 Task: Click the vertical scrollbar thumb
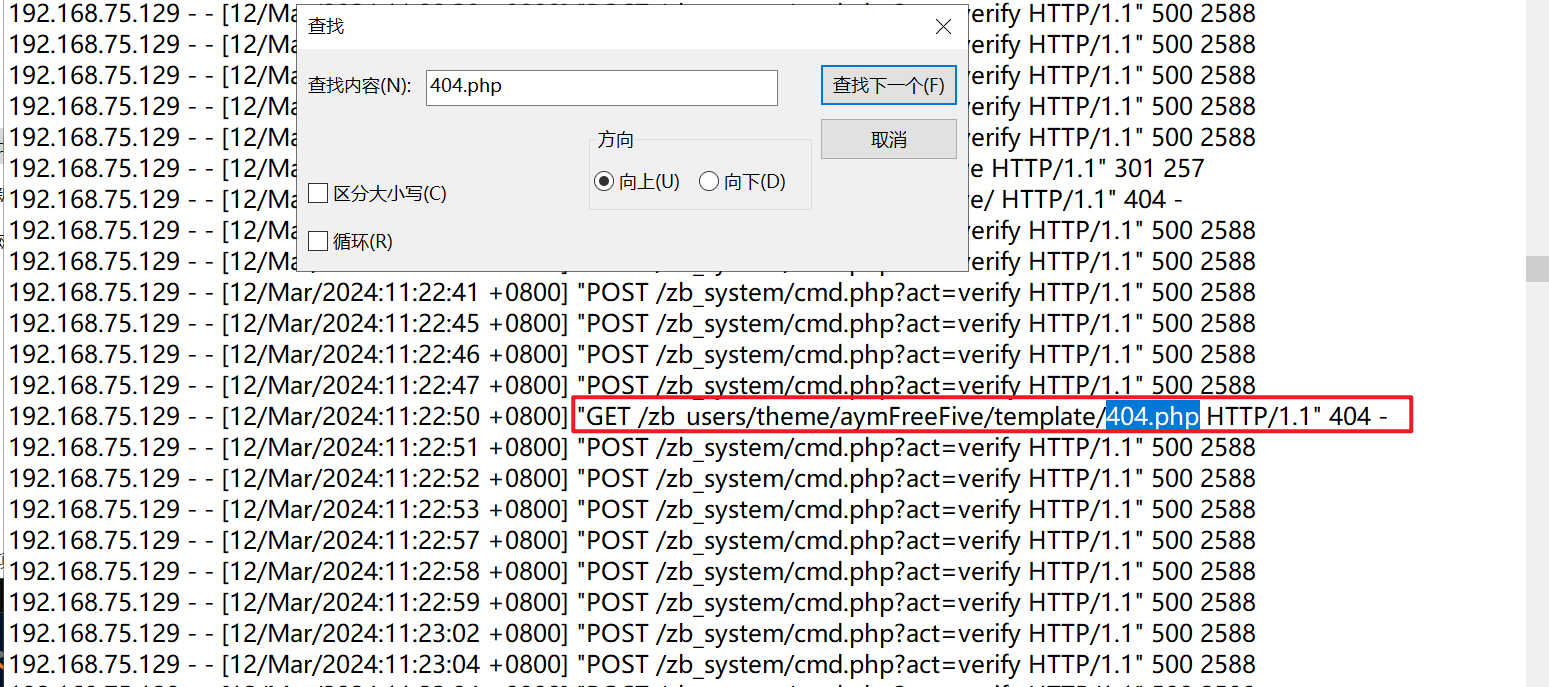tap(1536, 268)
